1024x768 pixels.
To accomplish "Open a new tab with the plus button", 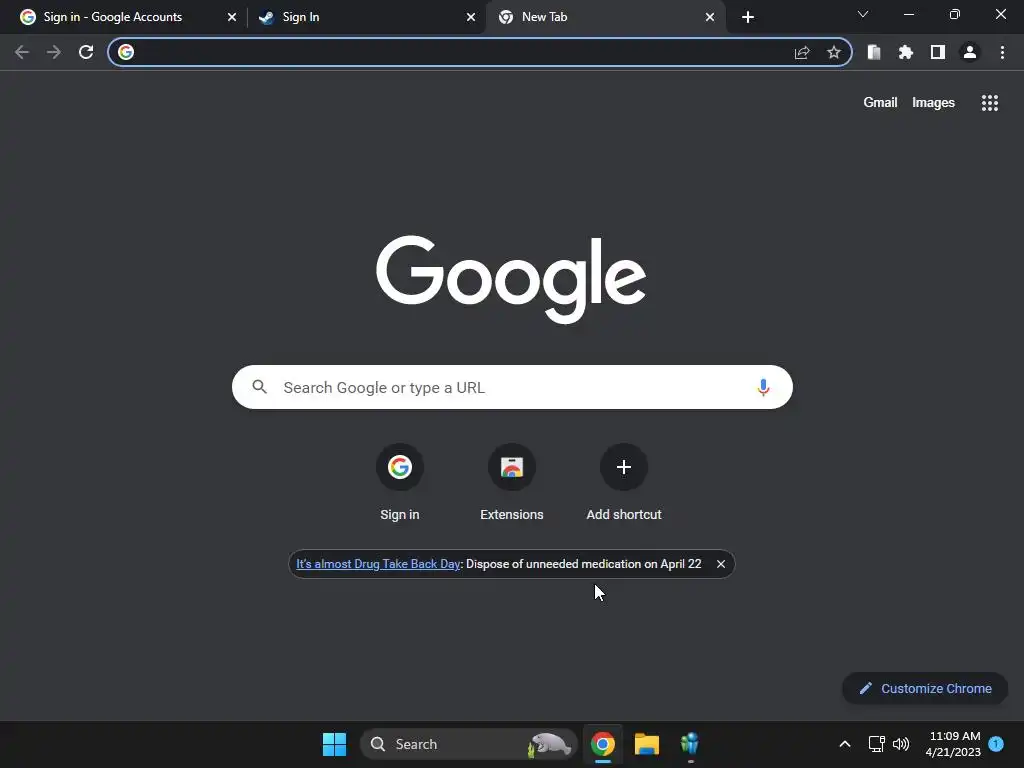I will point(748,17).
